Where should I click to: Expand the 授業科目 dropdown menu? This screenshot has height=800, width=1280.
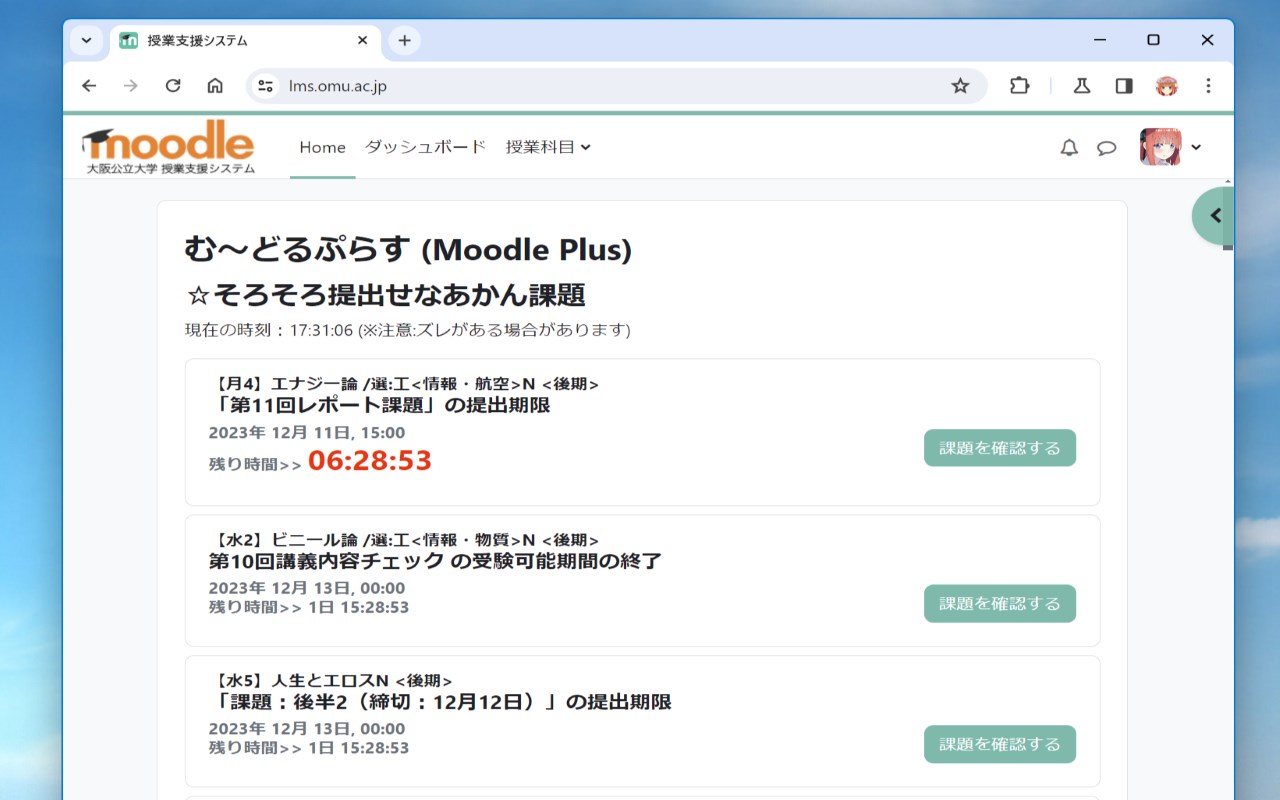pyautogui.click(x=548, y=147)
